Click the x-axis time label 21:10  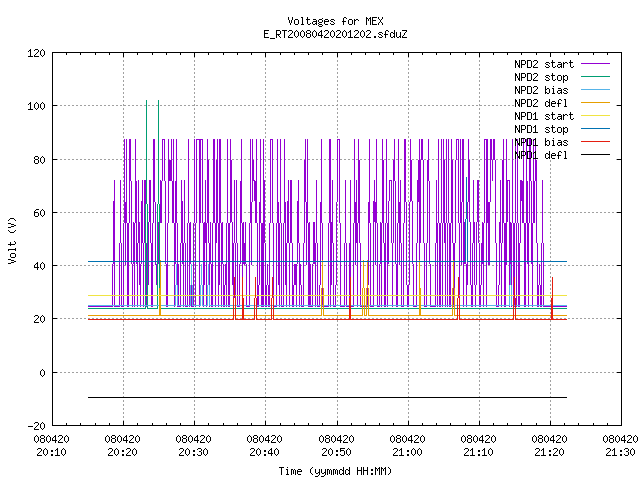[x=478, y=452]
